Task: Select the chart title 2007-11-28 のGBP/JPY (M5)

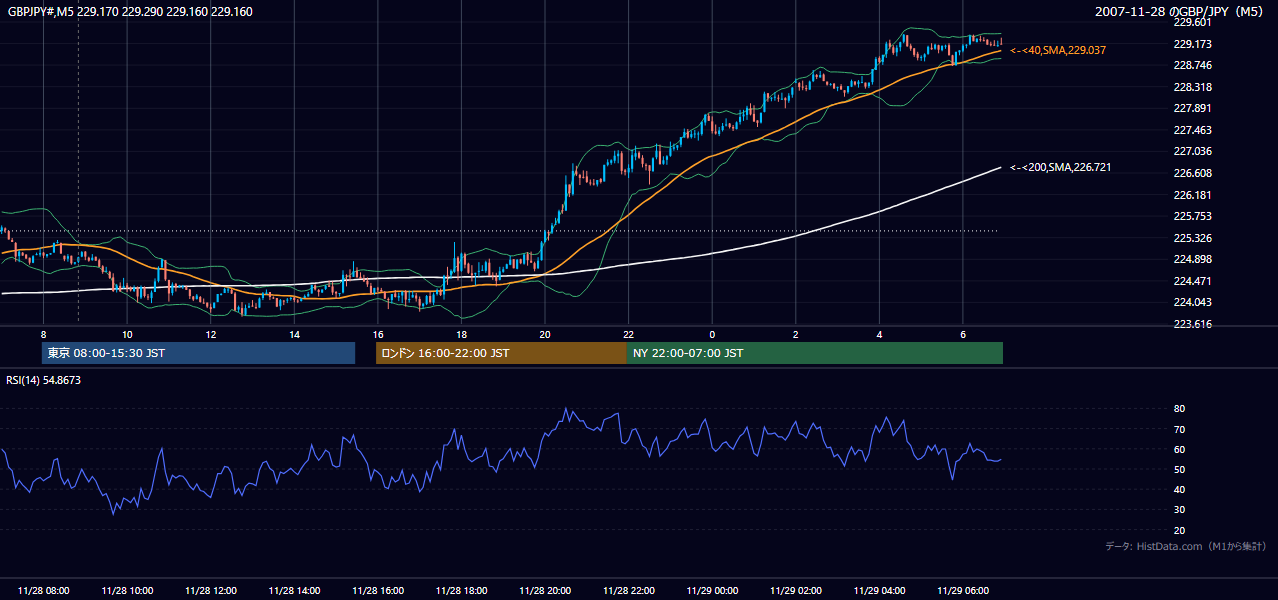Action: click(x=1181, y=12)
